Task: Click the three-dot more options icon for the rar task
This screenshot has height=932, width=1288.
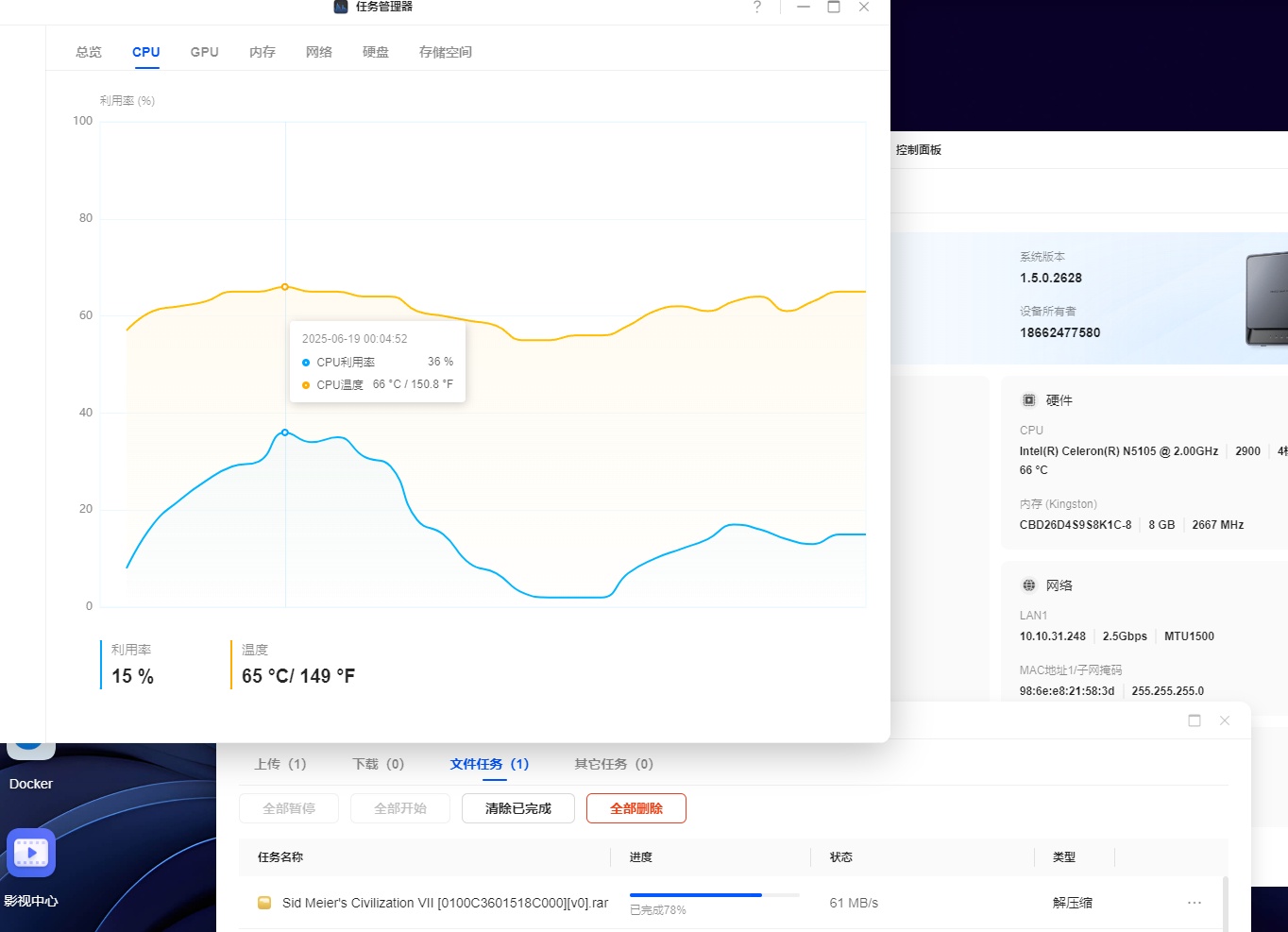Action: coord(1195,903)
